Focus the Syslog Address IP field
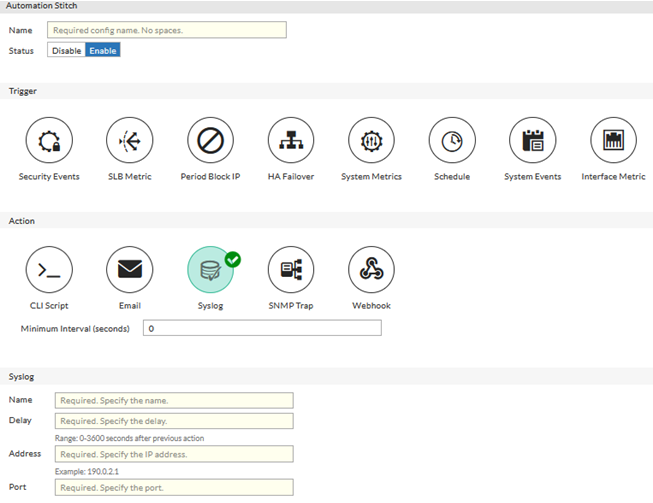Screen dimensions: 653x503 [x=174, y=454]
